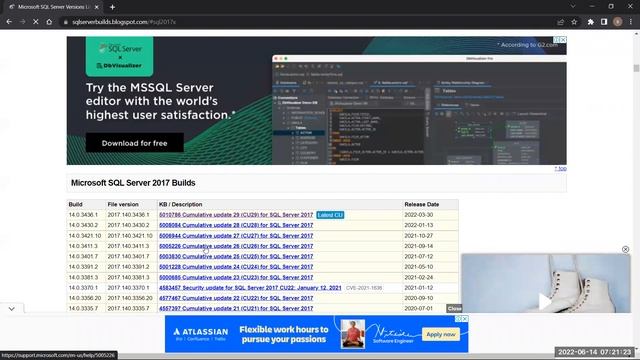The width and height of the screenshot is (640, 360).
Task: Open Security update CU22 January 12 link
Action: (250, 288)
